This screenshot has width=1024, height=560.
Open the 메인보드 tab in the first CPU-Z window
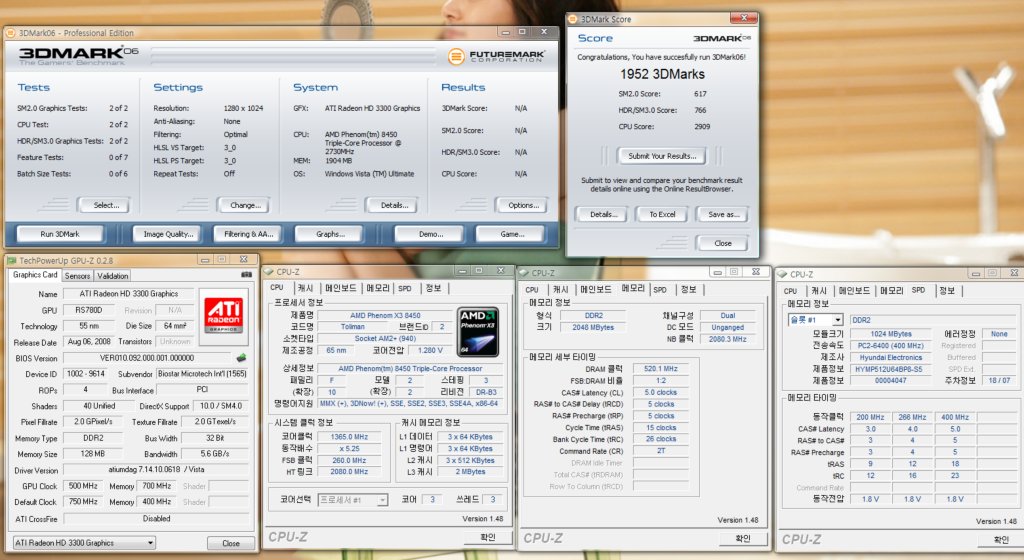340,288
